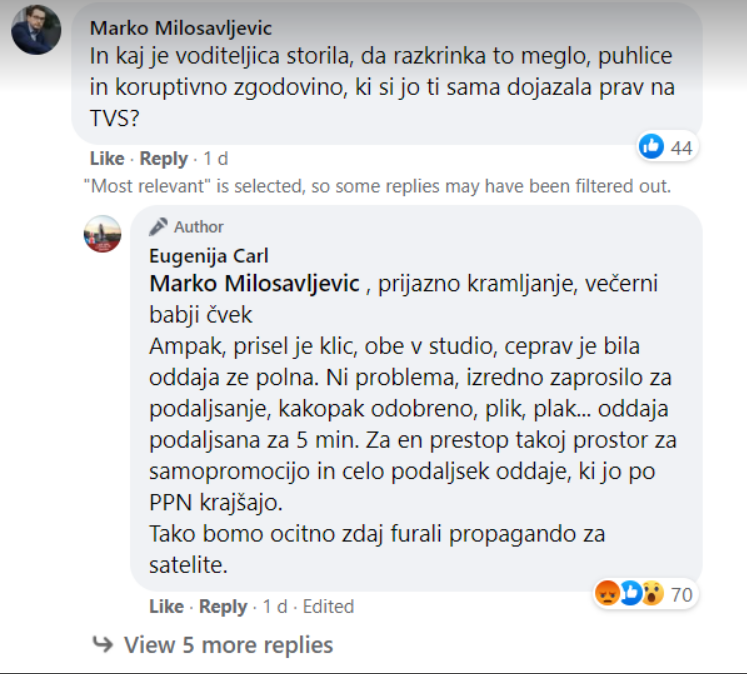Click the Author pencil badge icon

coord(158,226)
